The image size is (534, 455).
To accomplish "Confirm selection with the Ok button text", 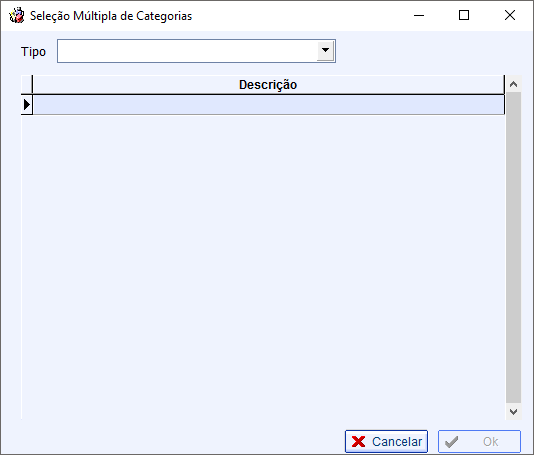I will [490, 442].
